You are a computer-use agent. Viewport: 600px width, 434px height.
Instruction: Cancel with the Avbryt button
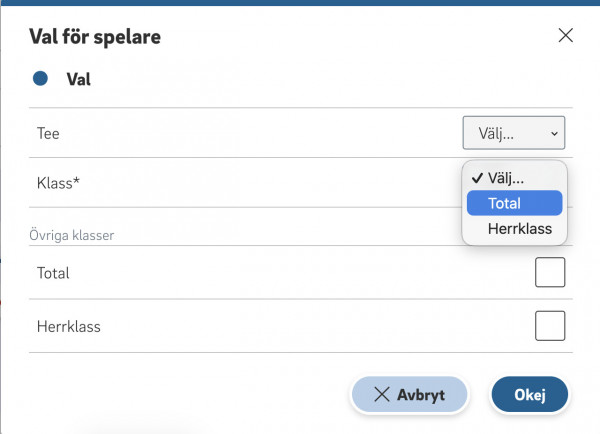(409, 394)
